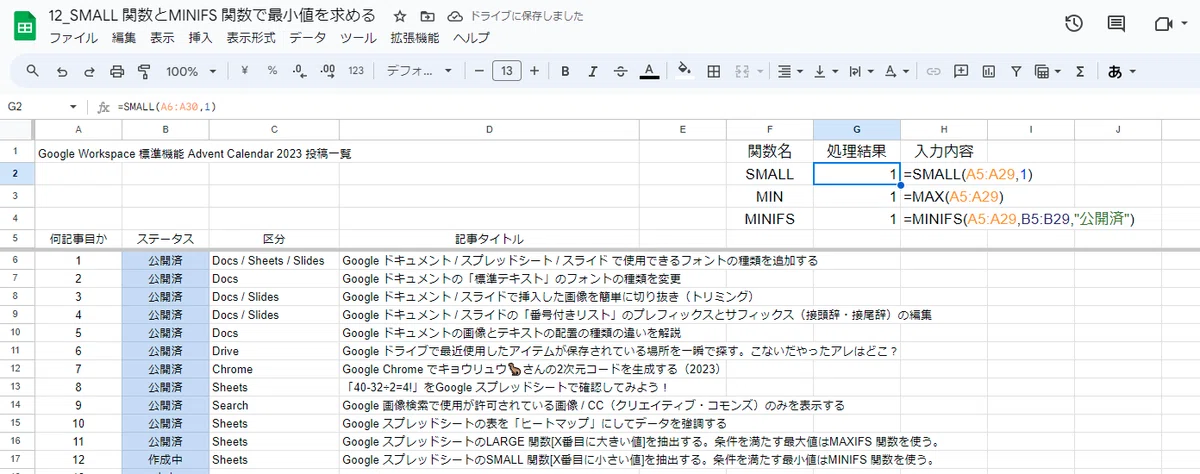Create a filter
Image resolution: width=1200 pixels, height=474 pixels.
pos(1016,71)
